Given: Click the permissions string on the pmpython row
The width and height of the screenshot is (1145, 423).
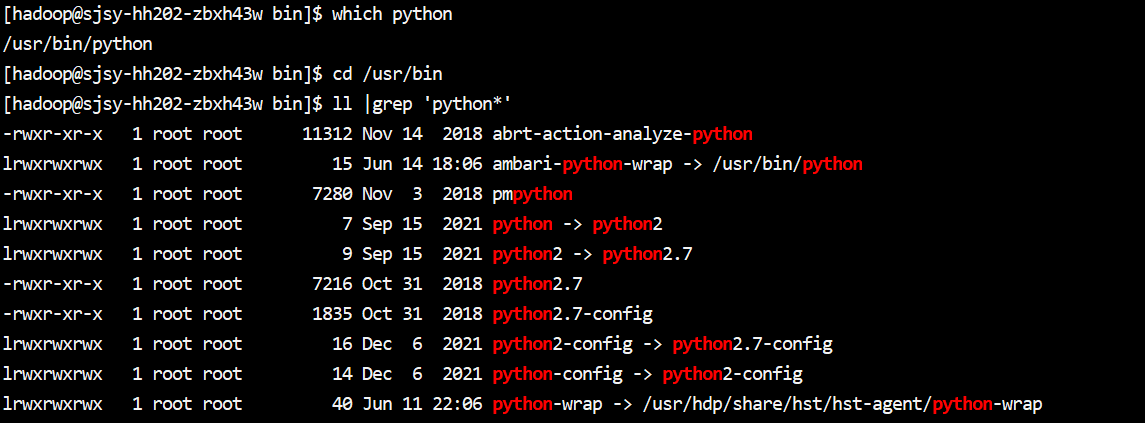Looking at the screenshot, I should (53, 194).
